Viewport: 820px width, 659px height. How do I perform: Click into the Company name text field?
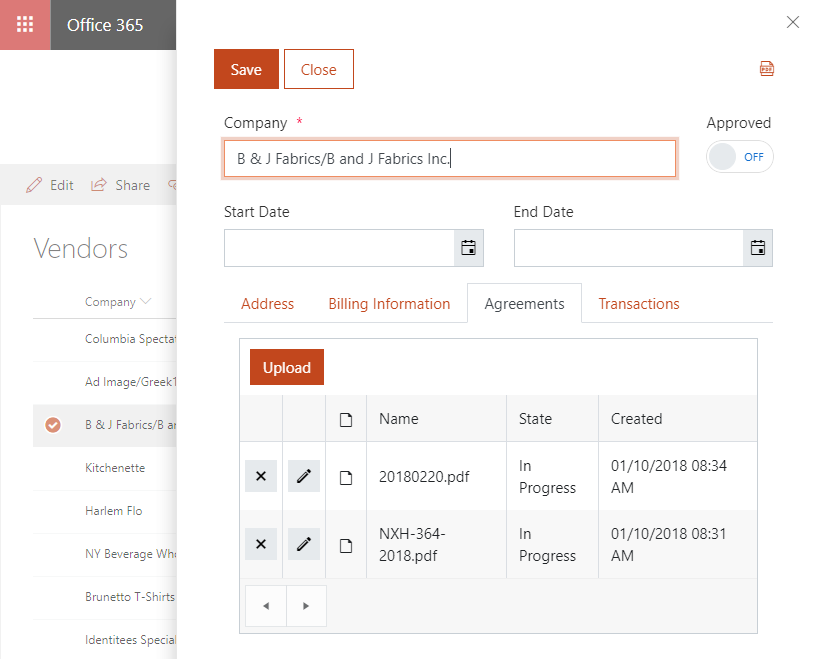(449, 159)
